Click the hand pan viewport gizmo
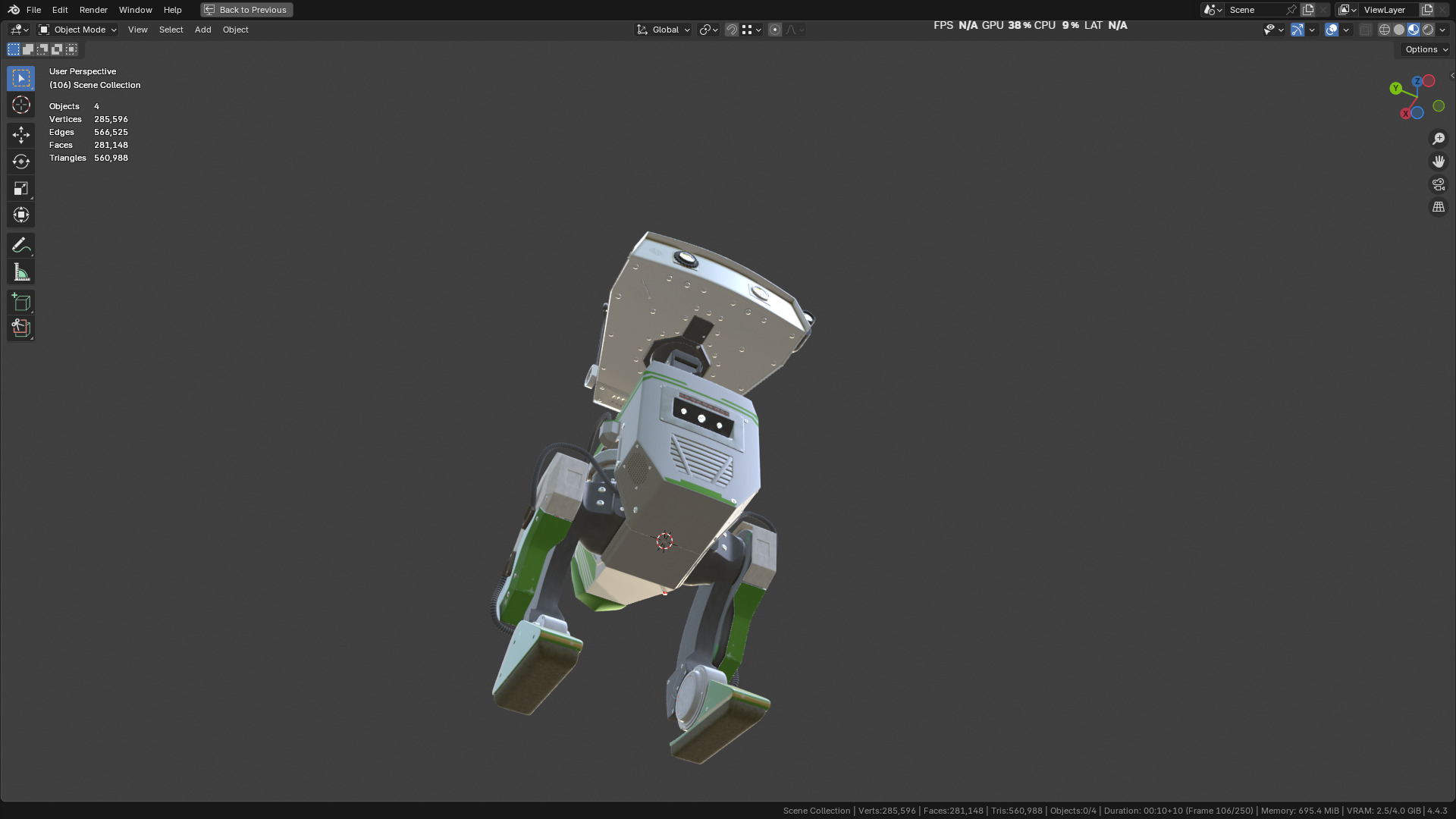Image resolution: width=1456 pixels, height=819 pixels. pos(1439,162)
